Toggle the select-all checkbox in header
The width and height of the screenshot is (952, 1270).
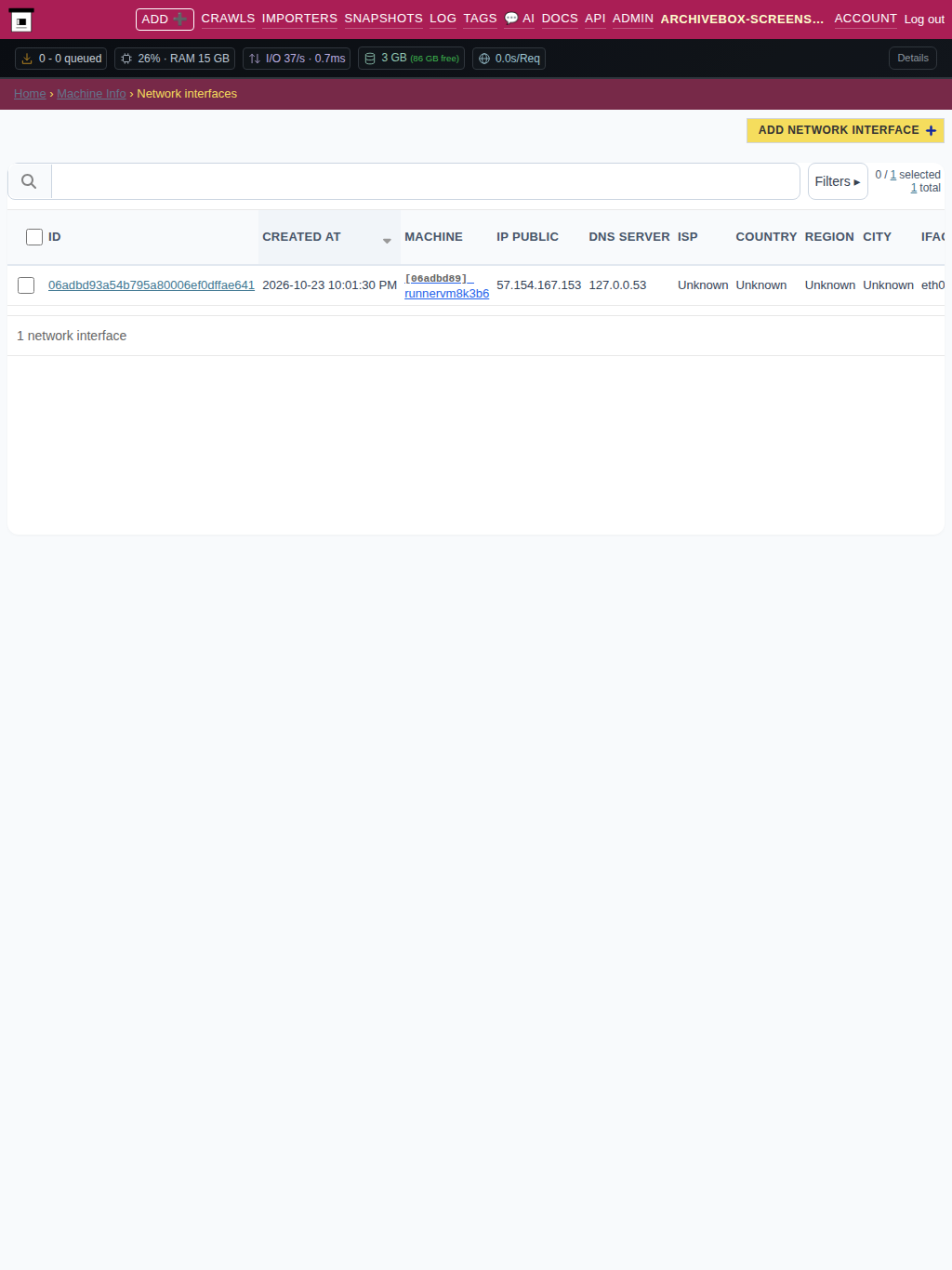click(34, 237)
